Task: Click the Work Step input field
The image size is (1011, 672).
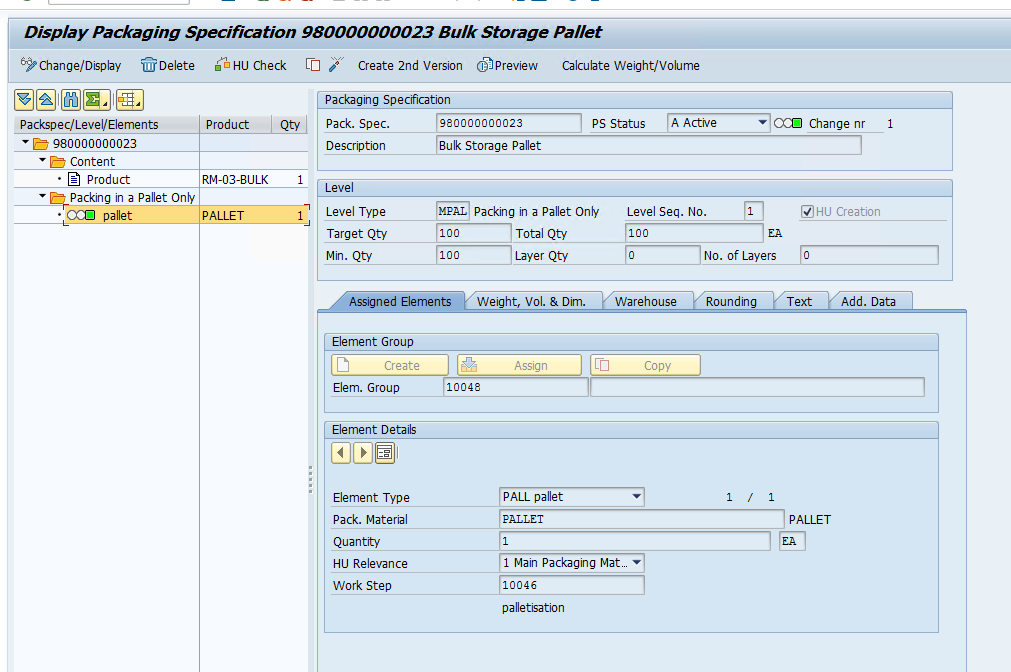Action: coord(571,585)
